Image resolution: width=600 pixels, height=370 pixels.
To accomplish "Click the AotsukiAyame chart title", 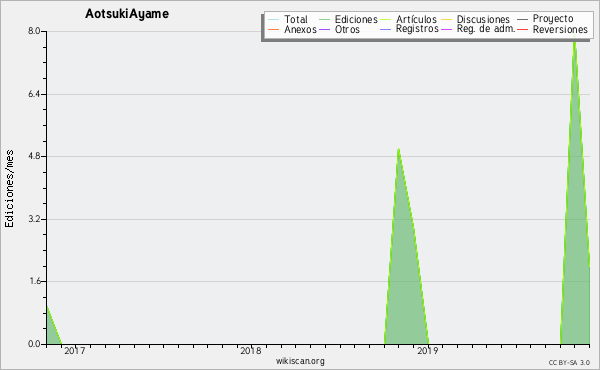I will [x=127, y=14].
